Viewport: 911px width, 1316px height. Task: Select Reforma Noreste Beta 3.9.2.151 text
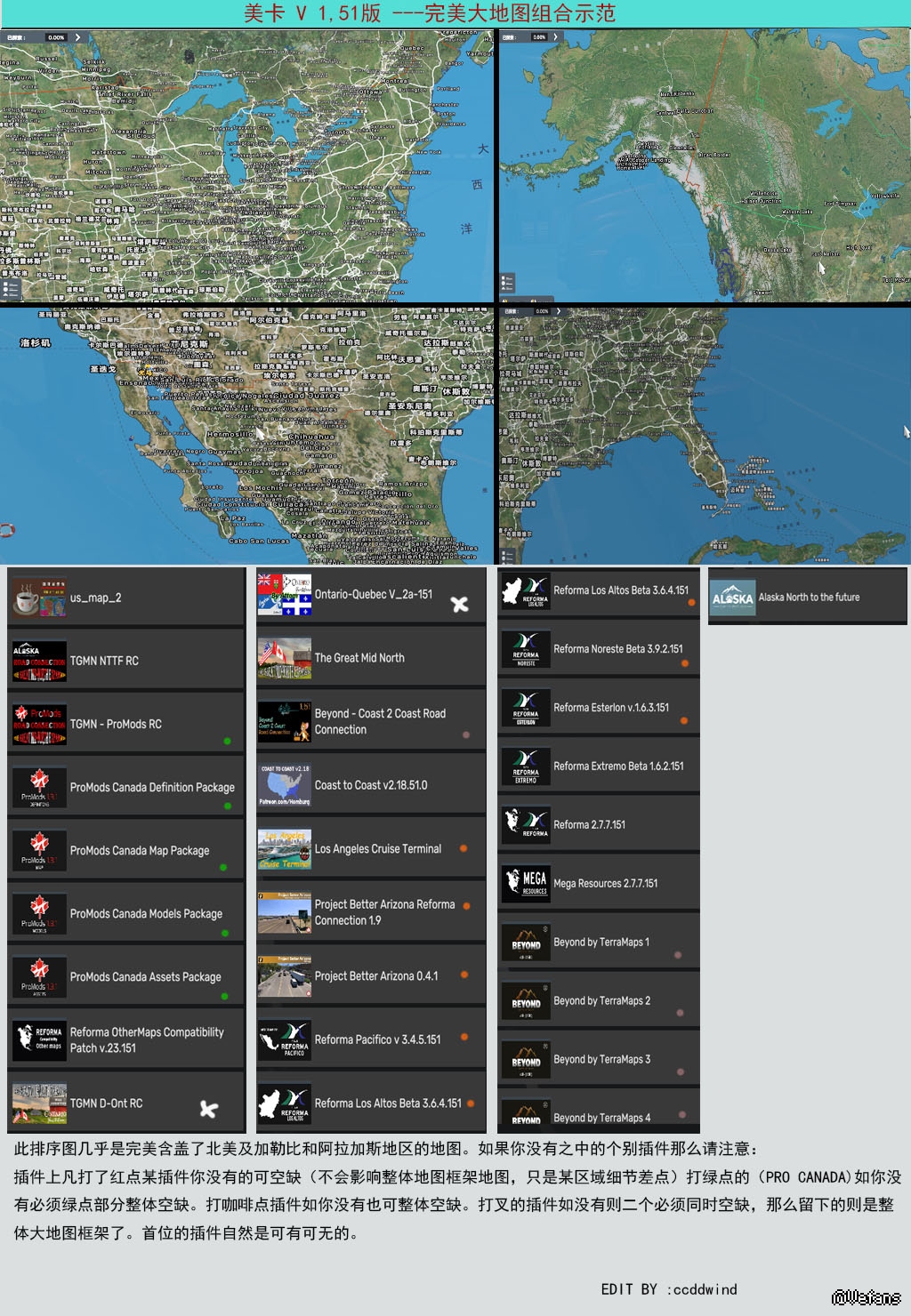pyautogui.click(x=618, y=649)
